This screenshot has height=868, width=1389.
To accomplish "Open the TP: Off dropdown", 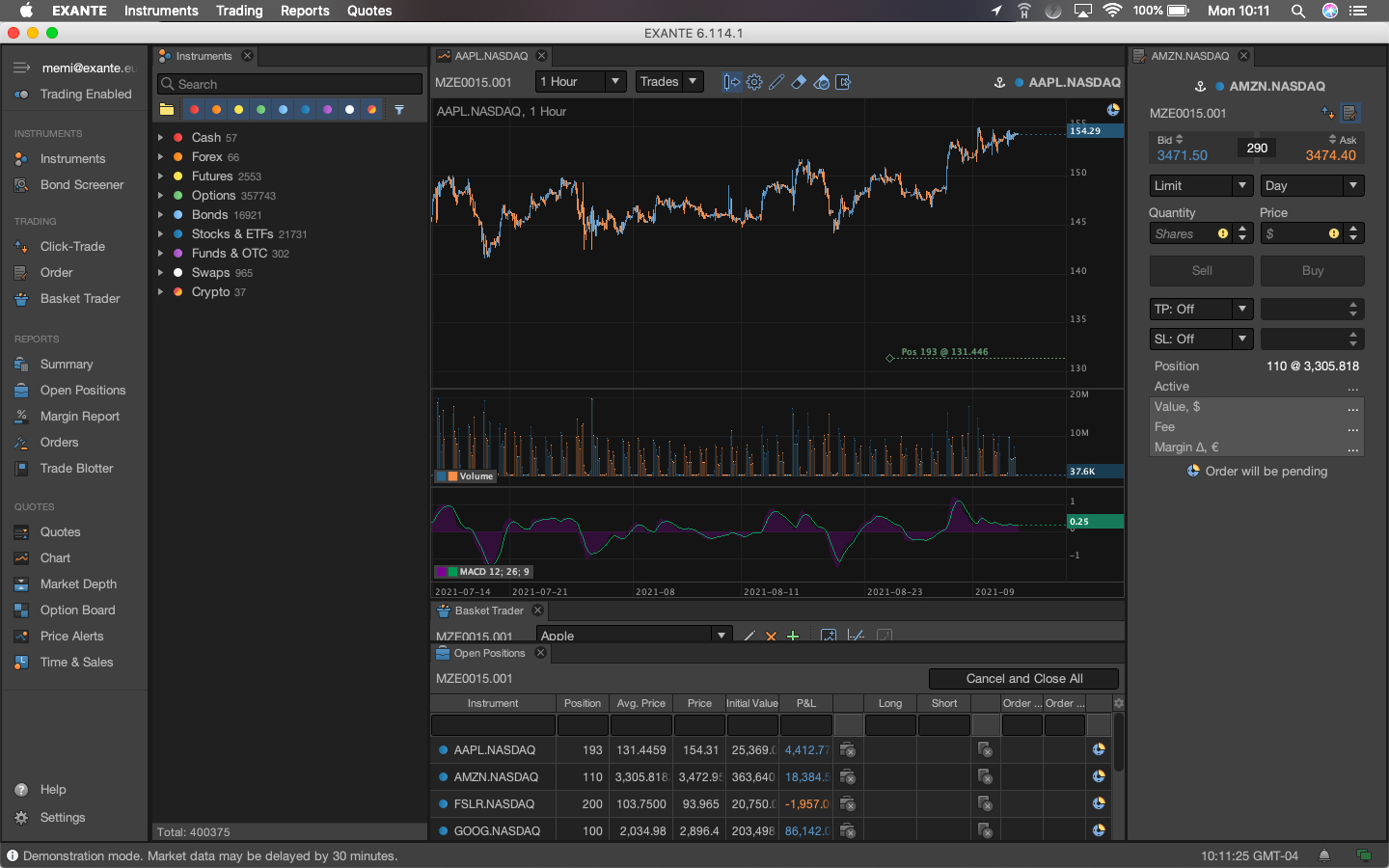I will click(x=1201, y=309).
